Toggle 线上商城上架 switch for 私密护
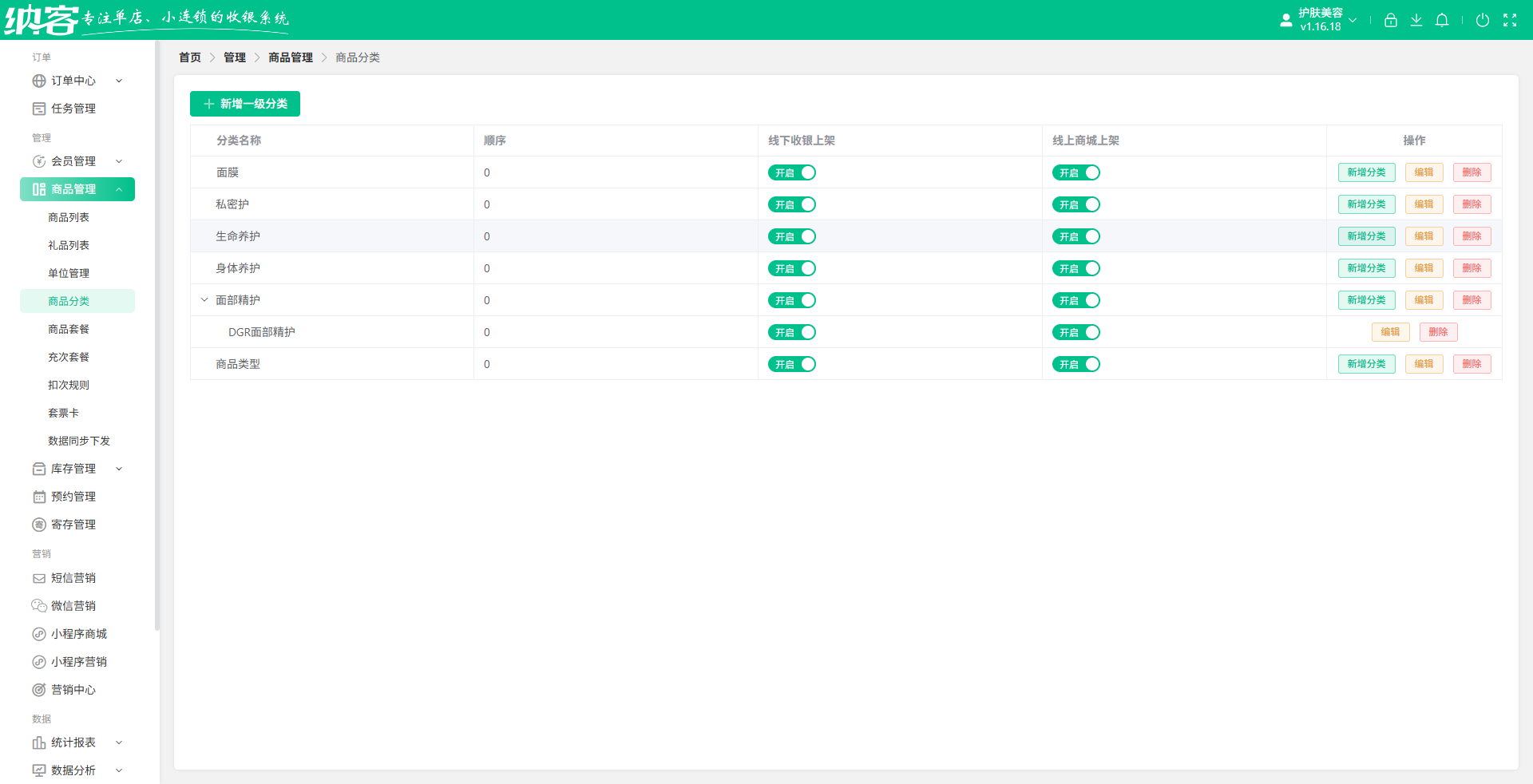This screenshot has width=1533, height=784. point(1075,204)
